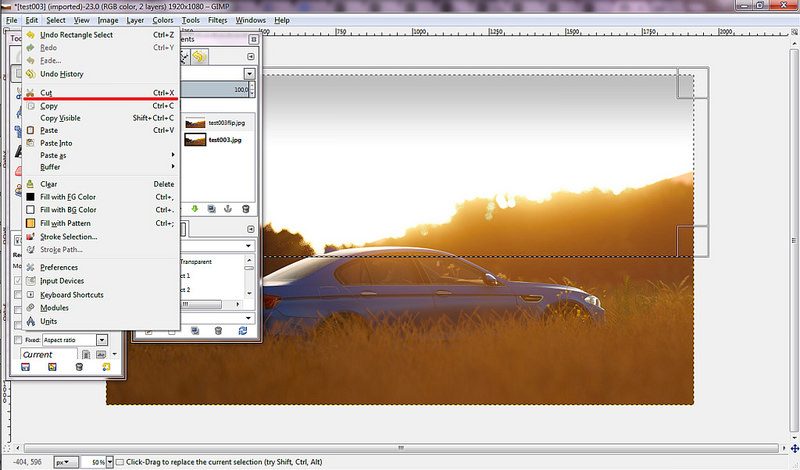Open Input Devices entry
800x470 pixels.
tap(101, 281)
